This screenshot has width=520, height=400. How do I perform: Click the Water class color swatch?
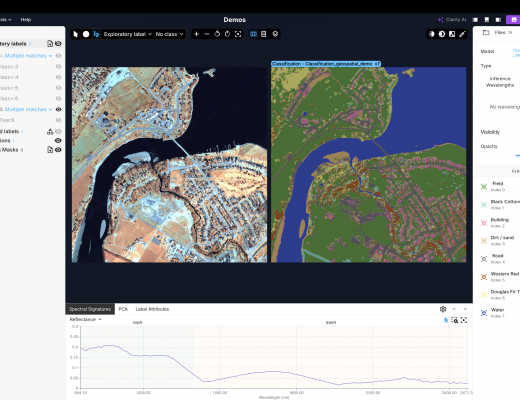tap(484, 313)
